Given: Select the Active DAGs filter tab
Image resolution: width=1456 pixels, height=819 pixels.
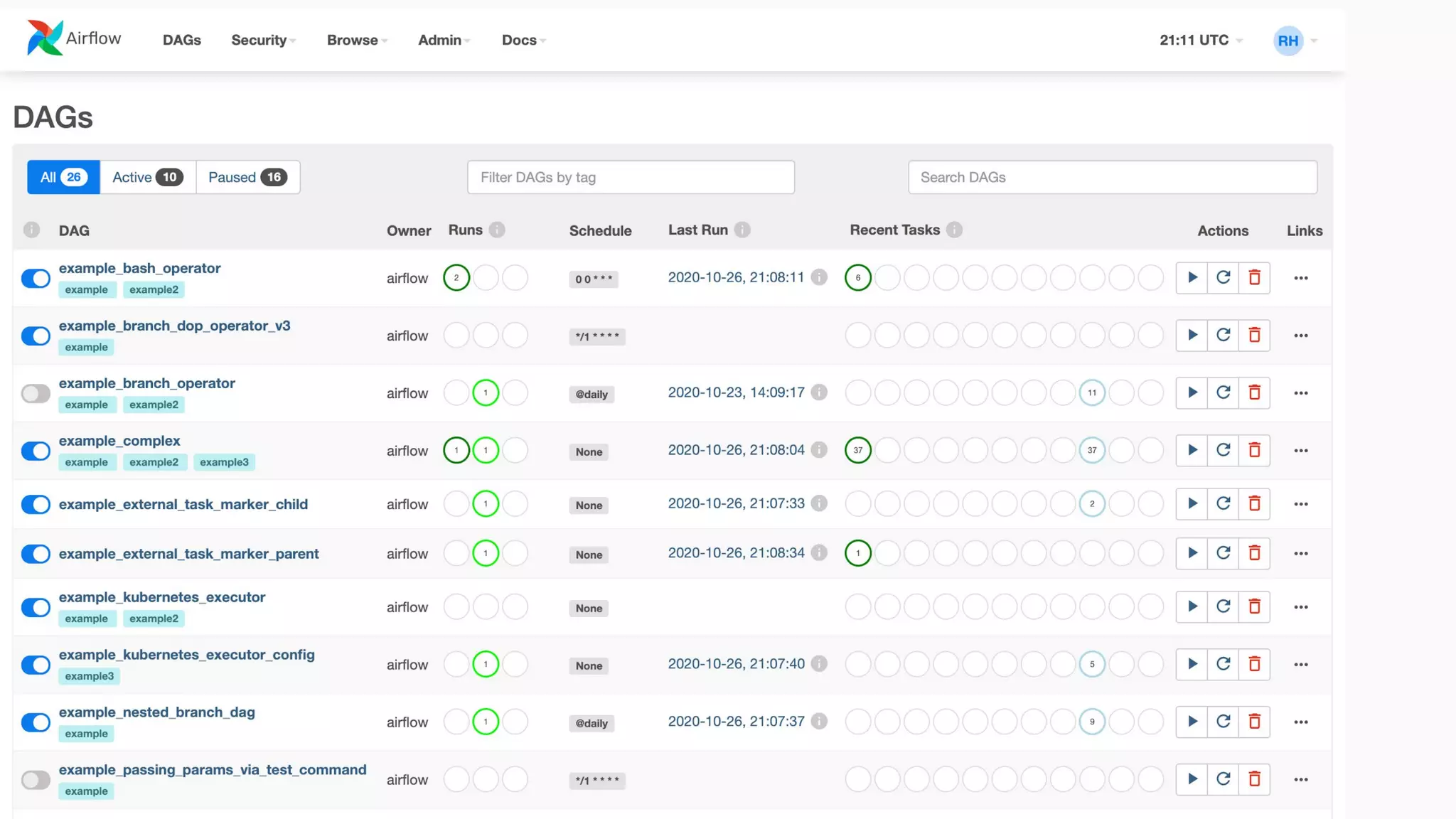Looking at the screenshot, I should [x=147, y=178].
